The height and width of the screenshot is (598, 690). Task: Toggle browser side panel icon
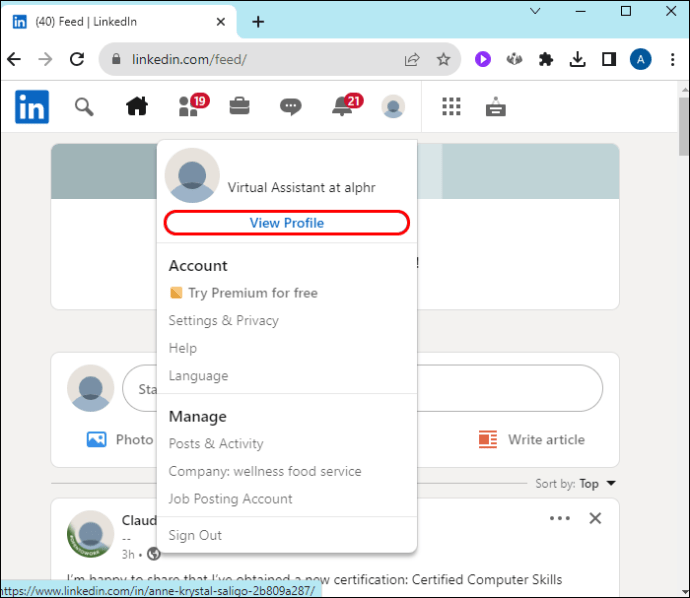(x=609, y=59)
